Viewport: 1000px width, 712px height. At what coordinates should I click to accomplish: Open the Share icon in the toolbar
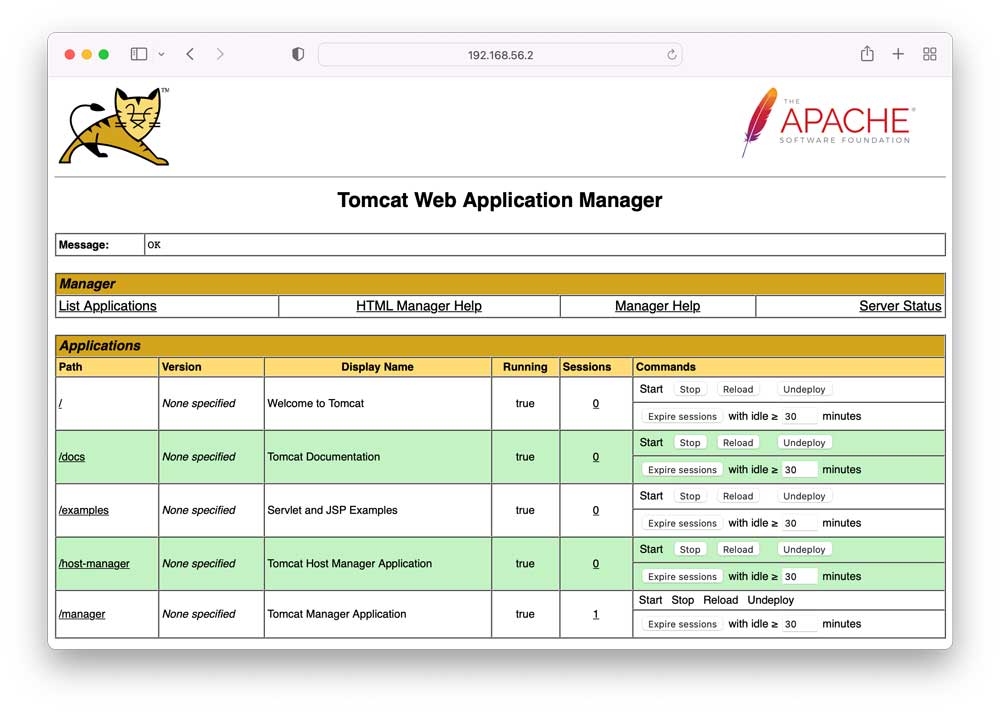pyautogui.click(x=867, y=54)
